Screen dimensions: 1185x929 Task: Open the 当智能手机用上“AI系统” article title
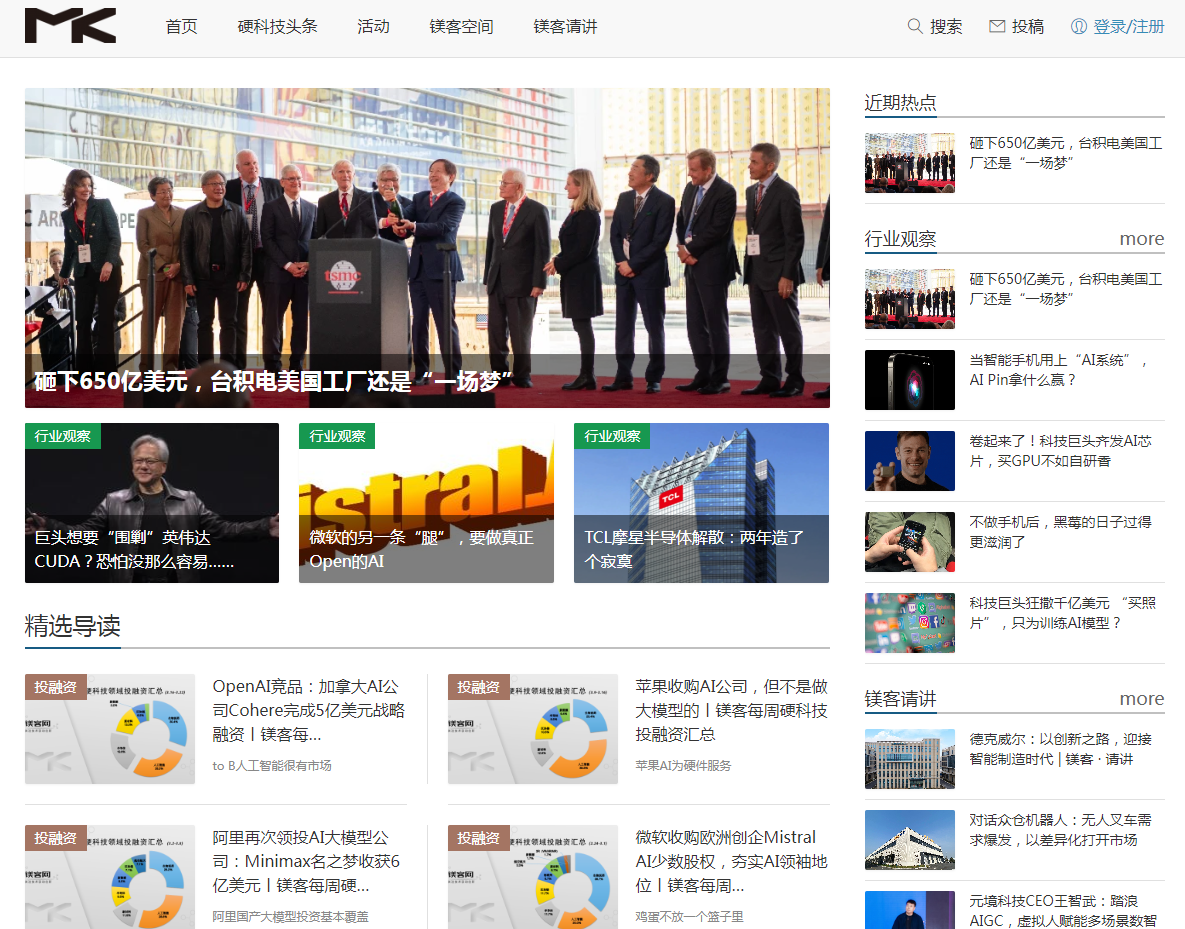tap(1059, 370)
